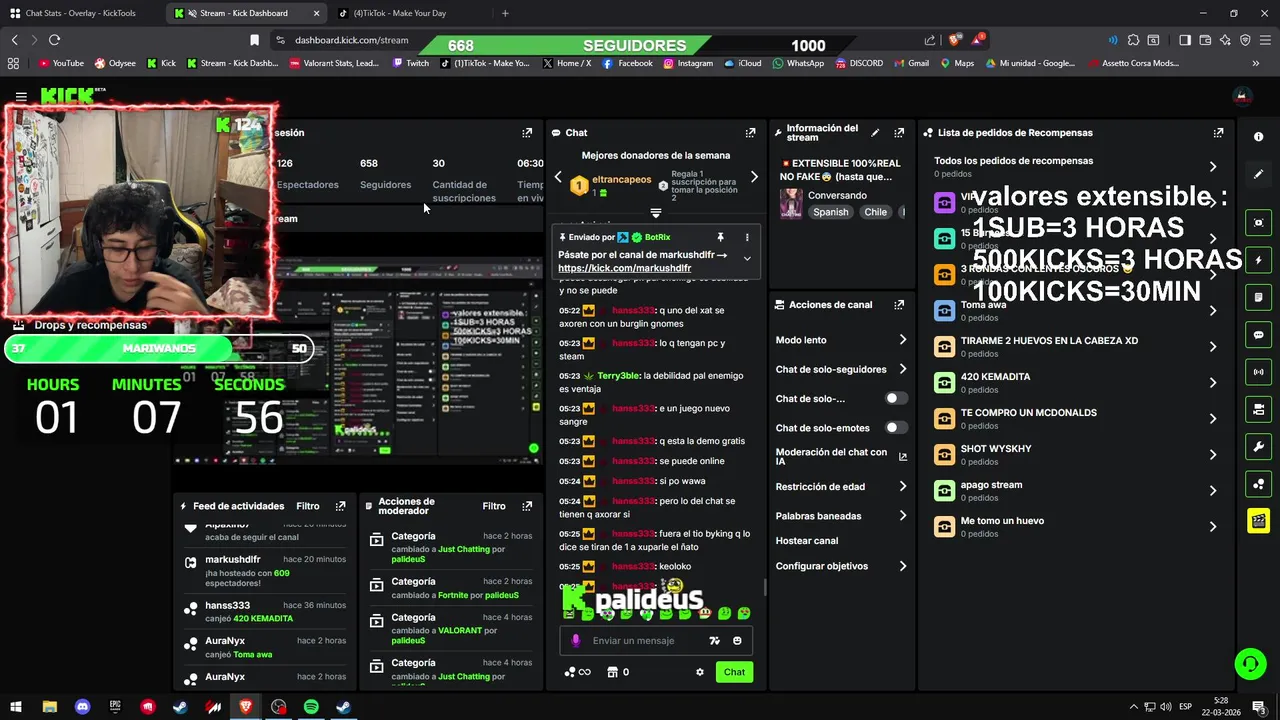
Task: Click the stream info icon in the right sidebar
Action: pyautogui.click(x=1258, y=136)
